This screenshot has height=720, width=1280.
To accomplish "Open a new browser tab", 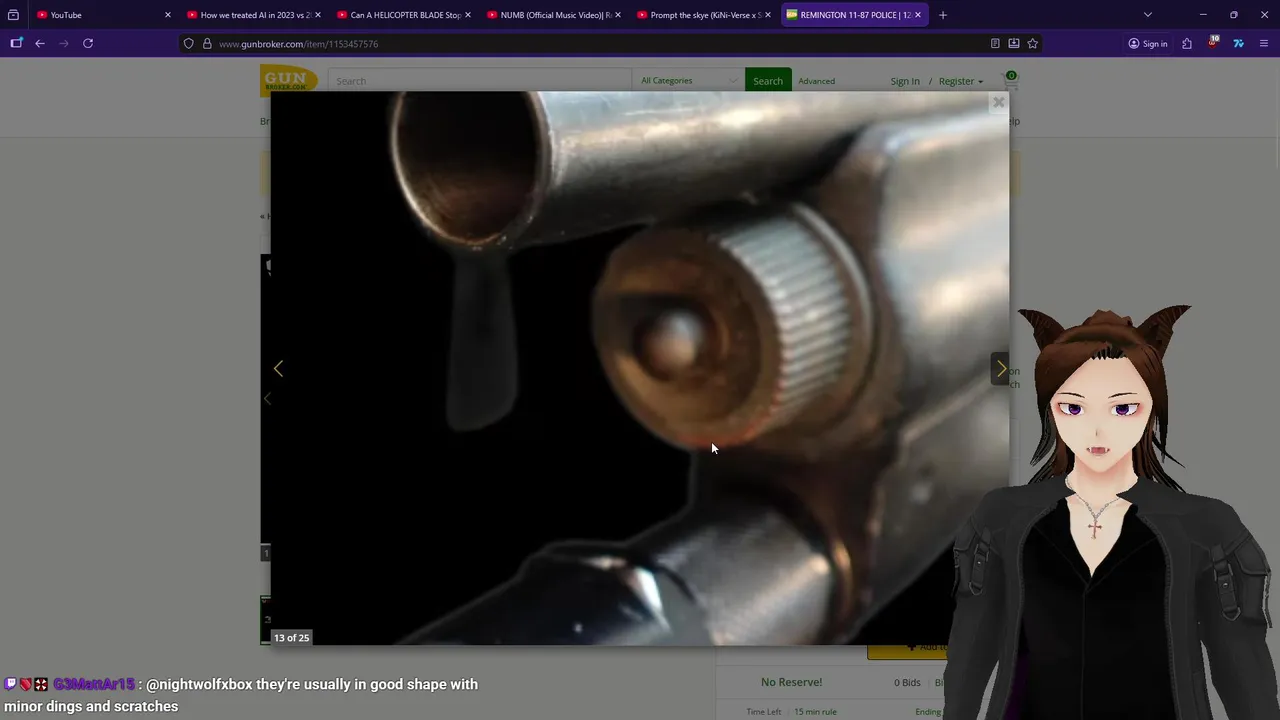I will [x=943, y=15].
